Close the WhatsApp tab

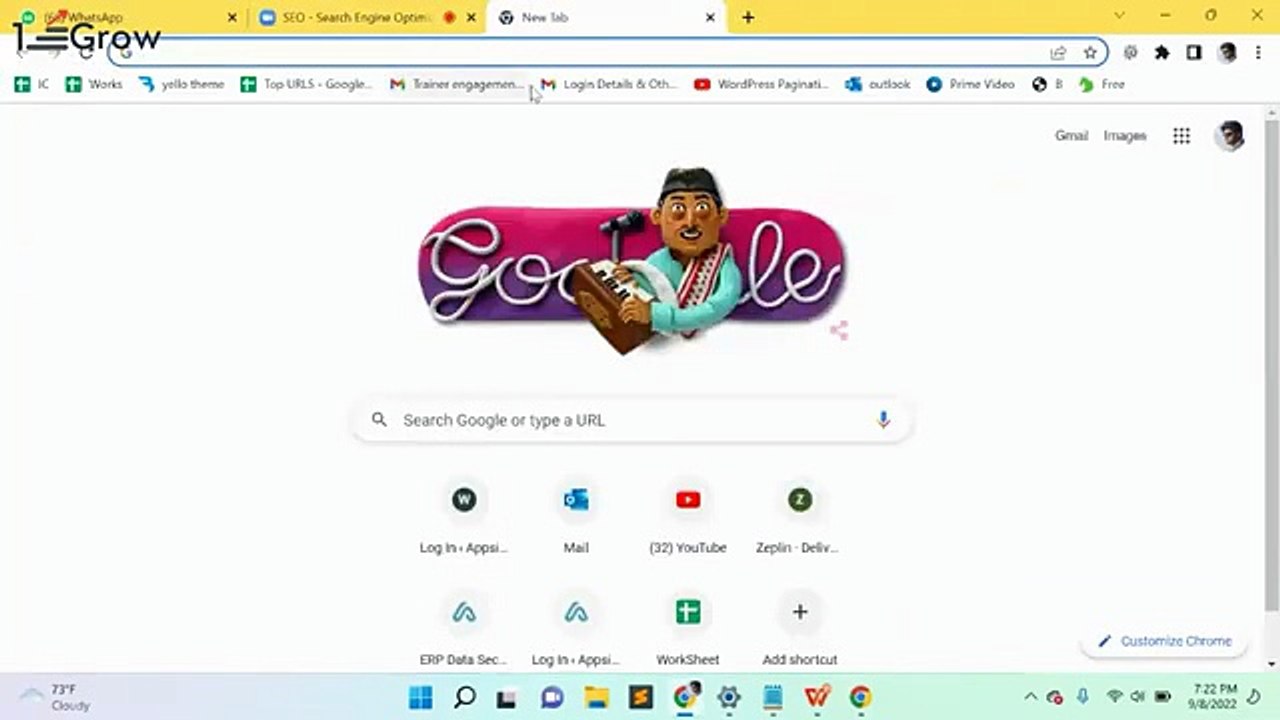(232, 17)
